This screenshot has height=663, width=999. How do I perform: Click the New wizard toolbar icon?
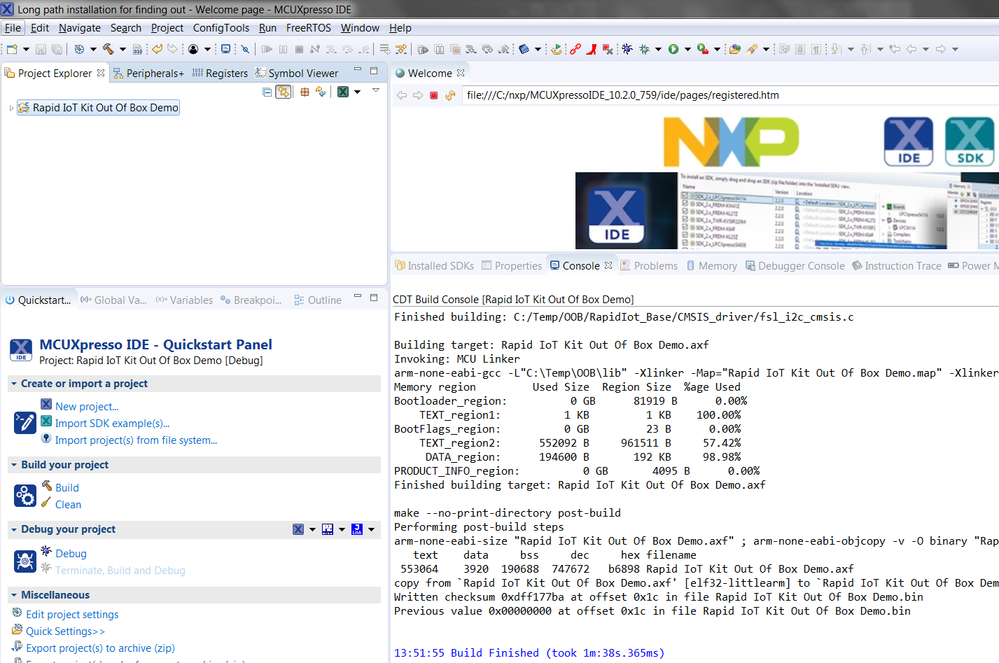click(x=11, y=49)
